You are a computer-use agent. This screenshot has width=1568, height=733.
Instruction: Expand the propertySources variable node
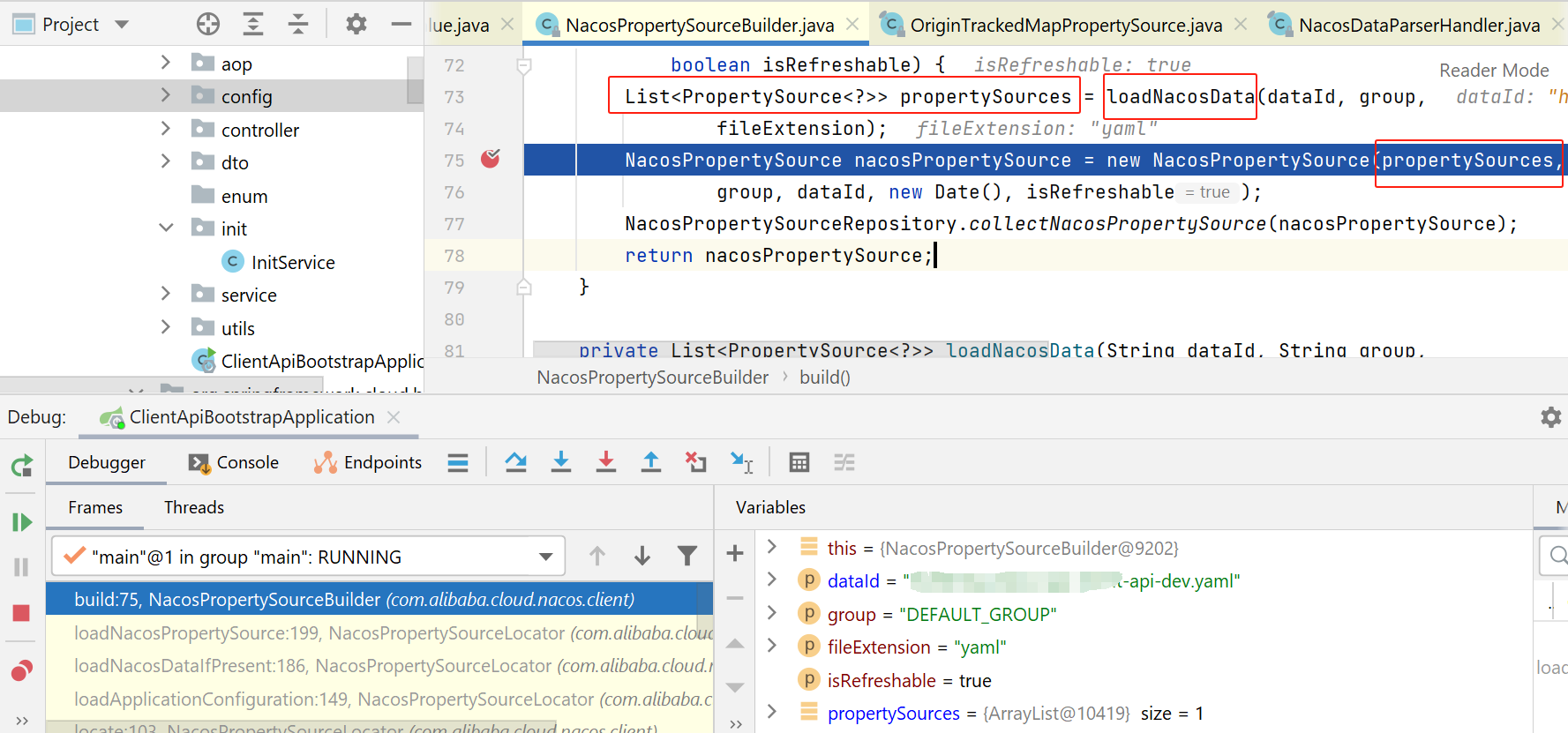point(772,712)
